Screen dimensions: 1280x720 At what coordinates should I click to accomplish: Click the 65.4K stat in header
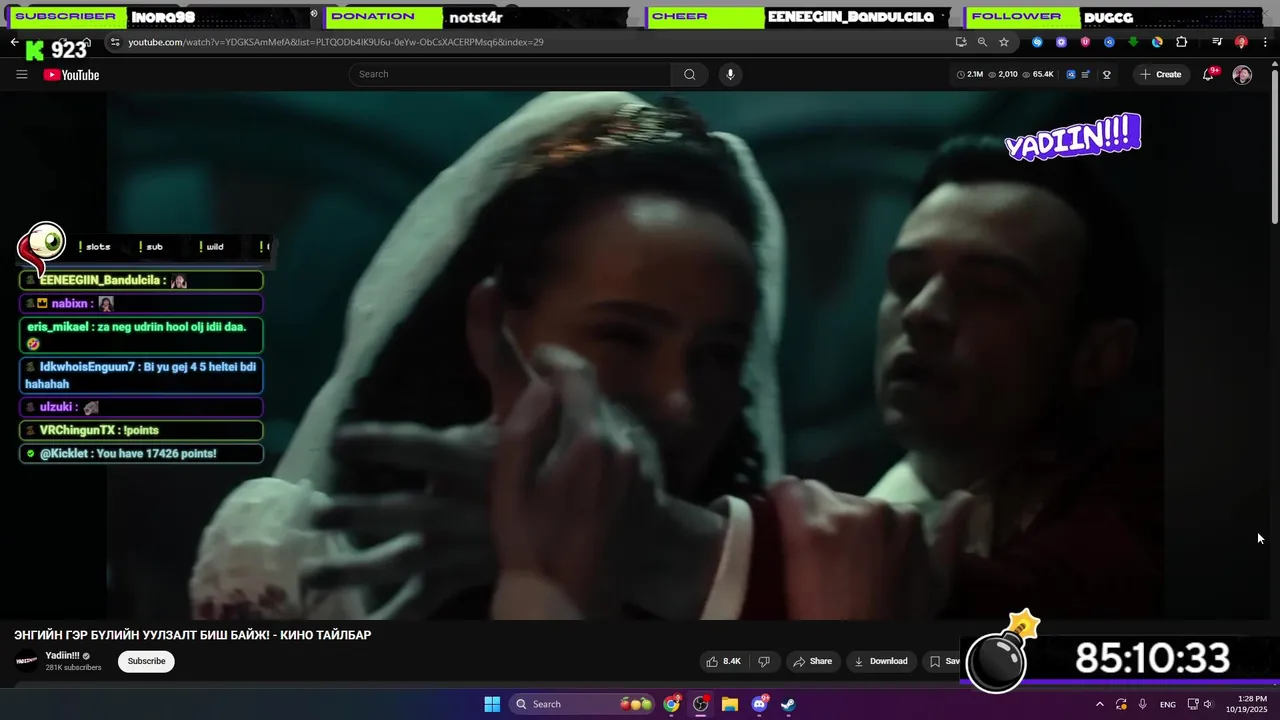pyautogui.click(x=1038, y=74)
